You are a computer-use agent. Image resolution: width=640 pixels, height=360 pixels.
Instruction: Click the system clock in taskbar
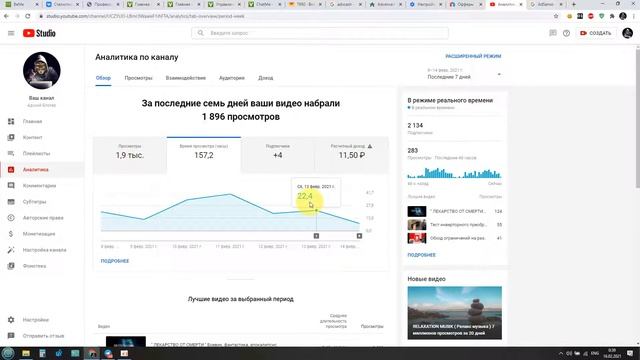[612, 353]
